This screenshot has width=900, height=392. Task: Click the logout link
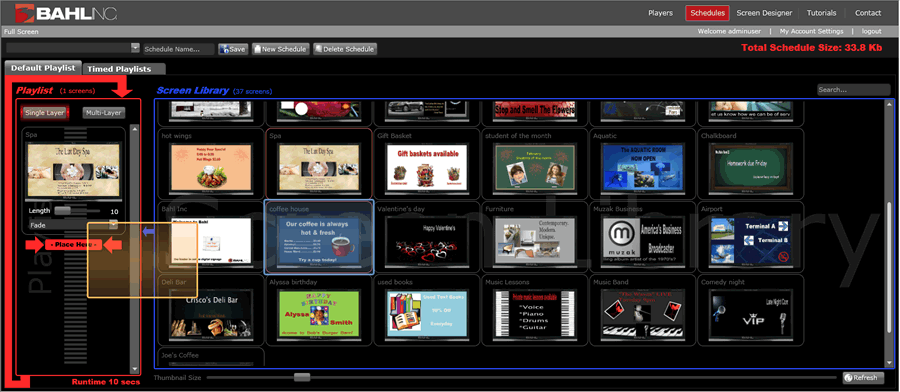[871, 32]
